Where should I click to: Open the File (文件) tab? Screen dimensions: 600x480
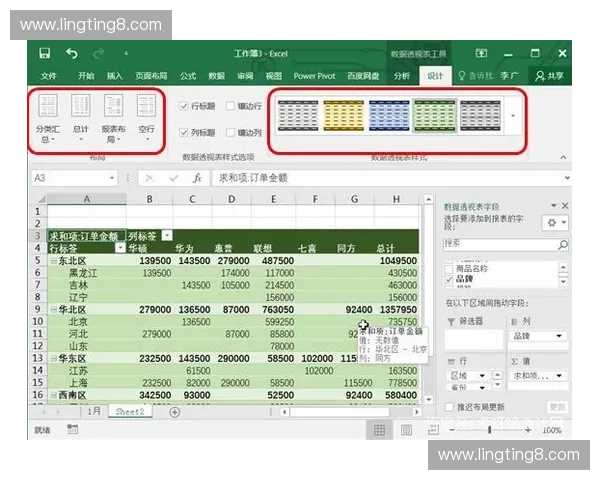click(49, 76)
